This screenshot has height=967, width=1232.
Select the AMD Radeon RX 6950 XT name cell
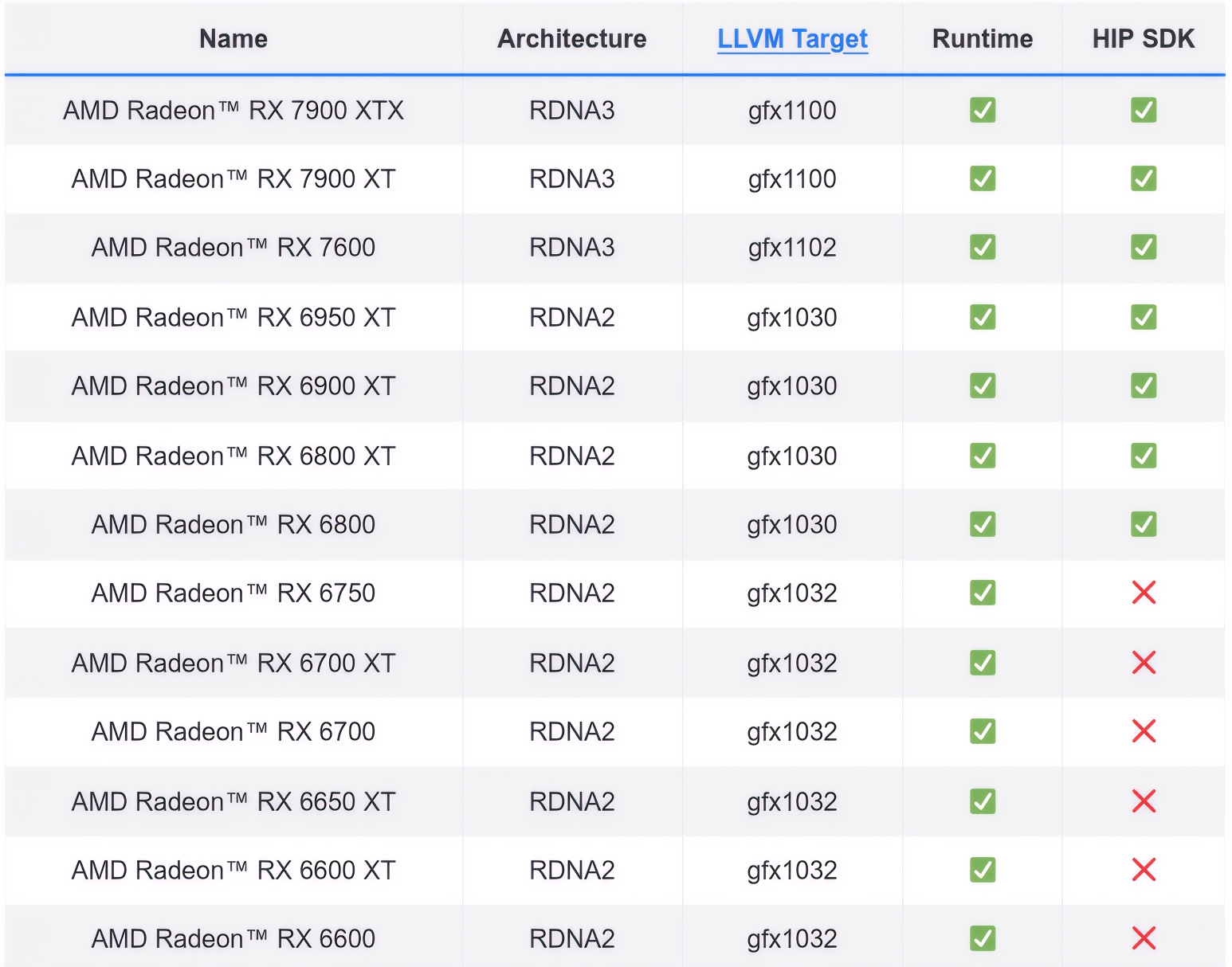pos(233,317)
